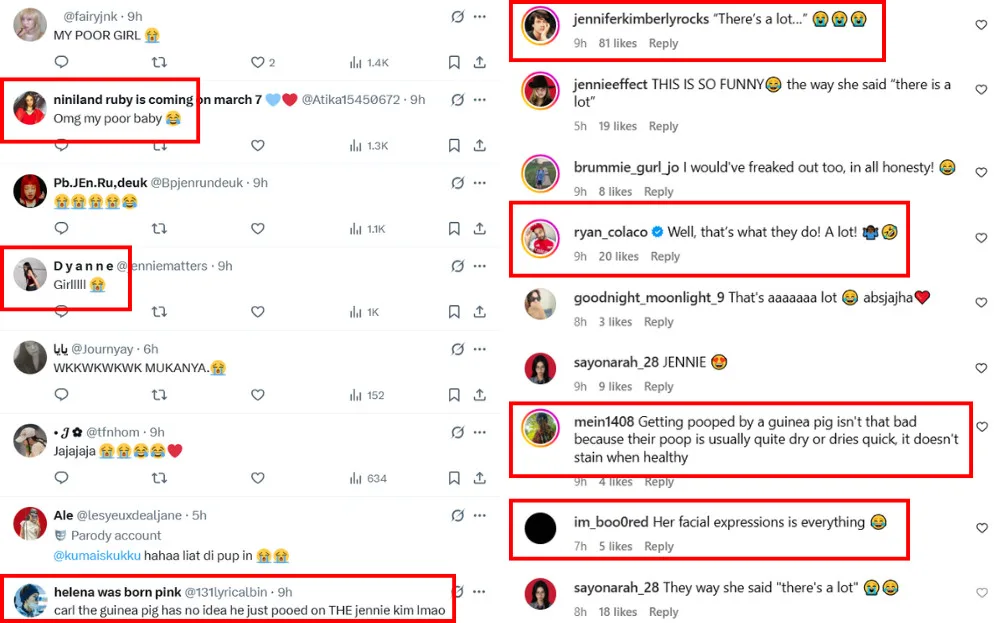
Task: View analytics on Journyay's 152-view tweet
Action: pyautogui.click(x=367, y=395)
